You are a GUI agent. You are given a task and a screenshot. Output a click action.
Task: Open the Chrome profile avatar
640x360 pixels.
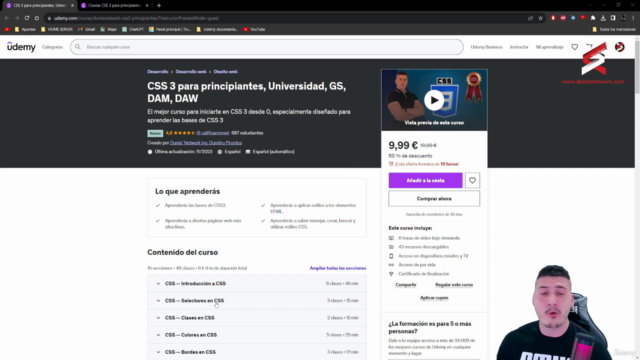[623, 18]
